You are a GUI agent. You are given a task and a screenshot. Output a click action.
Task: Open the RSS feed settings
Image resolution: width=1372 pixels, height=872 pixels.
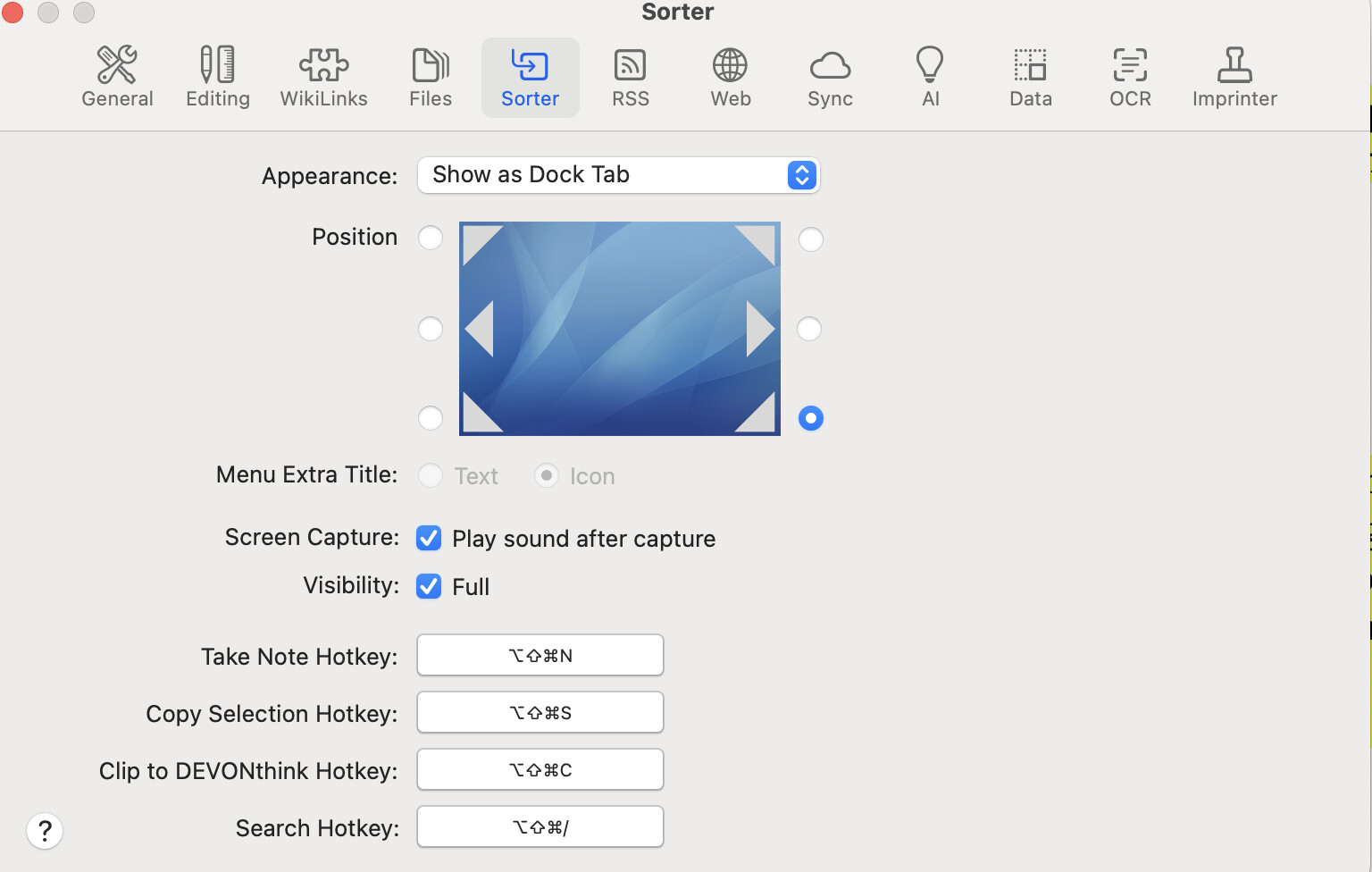630,78
